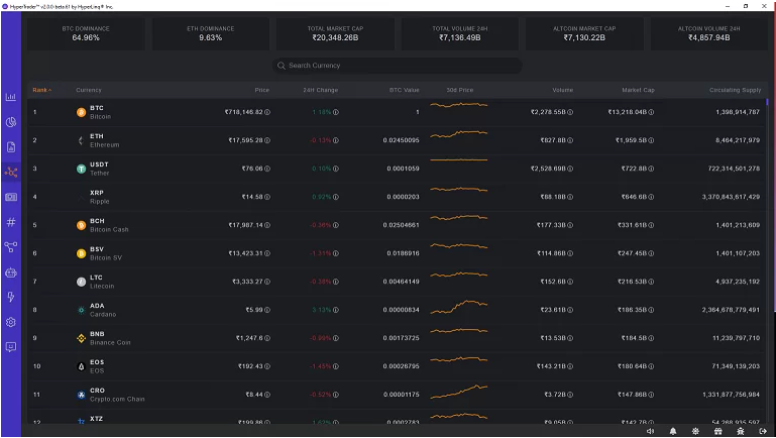Sort by the BTC Value column header
This screenshot has height=438, width=776.
[404, 90]
